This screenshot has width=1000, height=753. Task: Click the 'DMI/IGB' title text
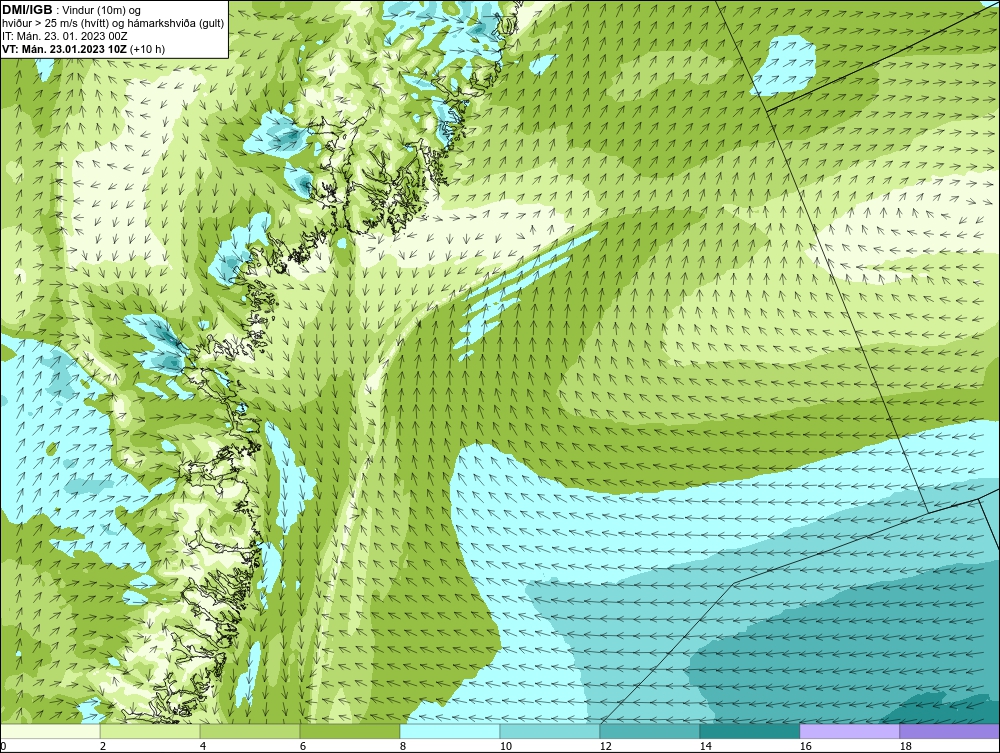[27, 10]
